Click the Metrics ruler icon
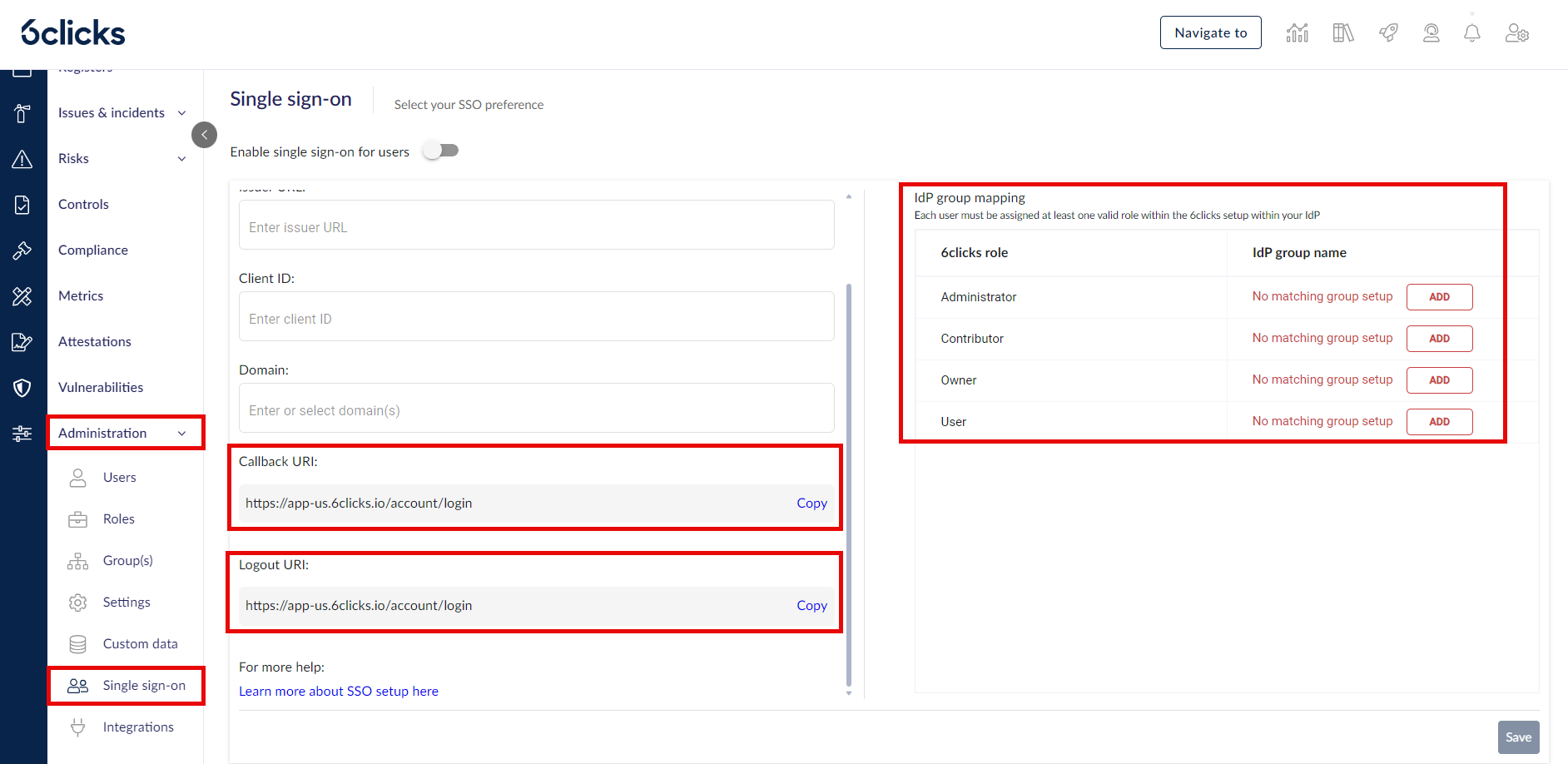The height and width of the screenshot is (764, 1568). click(22, 296)
